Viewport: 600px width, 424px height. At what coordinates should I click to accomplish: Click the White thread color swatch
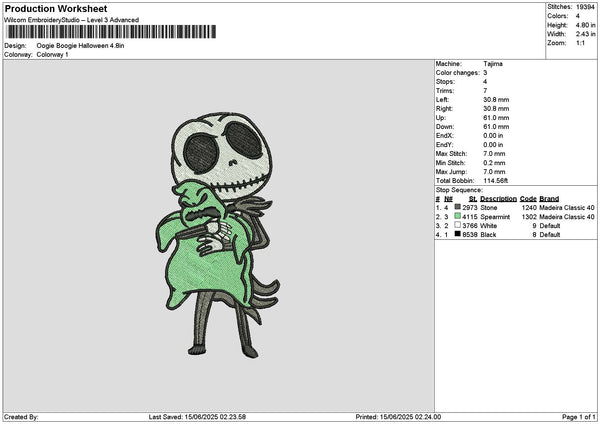tap(457, 225)
